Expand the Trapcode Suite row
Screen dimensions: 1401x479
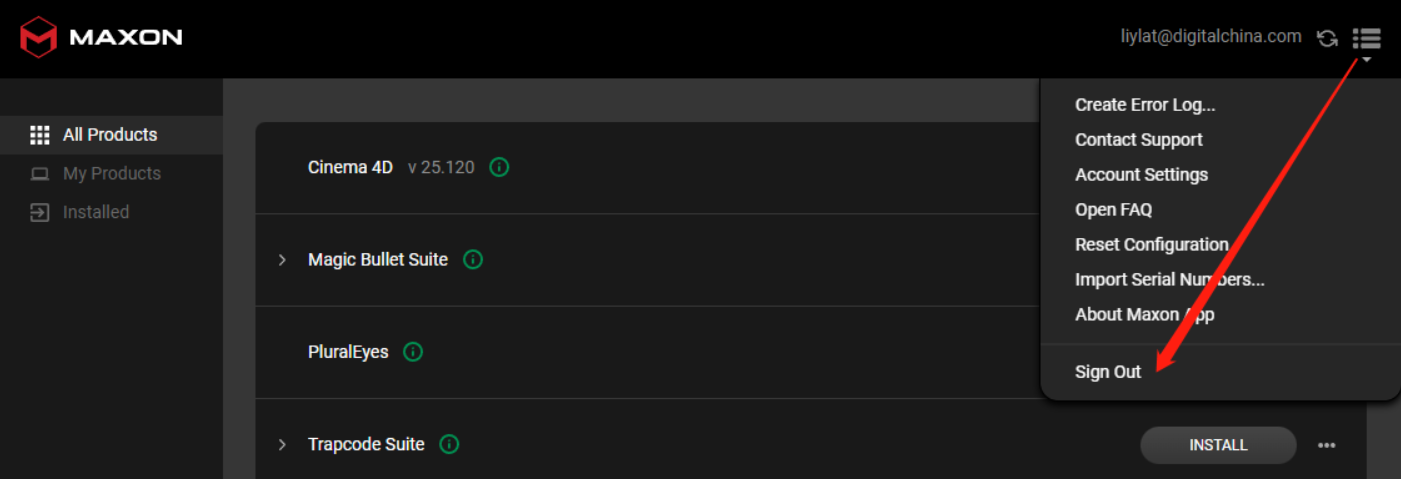[282, 444]
